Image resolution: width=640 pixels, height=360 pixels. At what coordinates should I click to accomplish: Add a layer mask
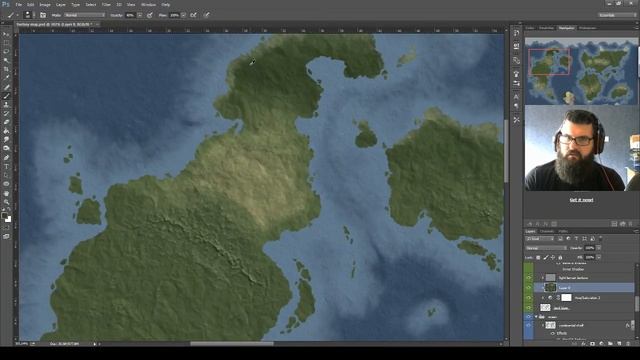(593, 343)
